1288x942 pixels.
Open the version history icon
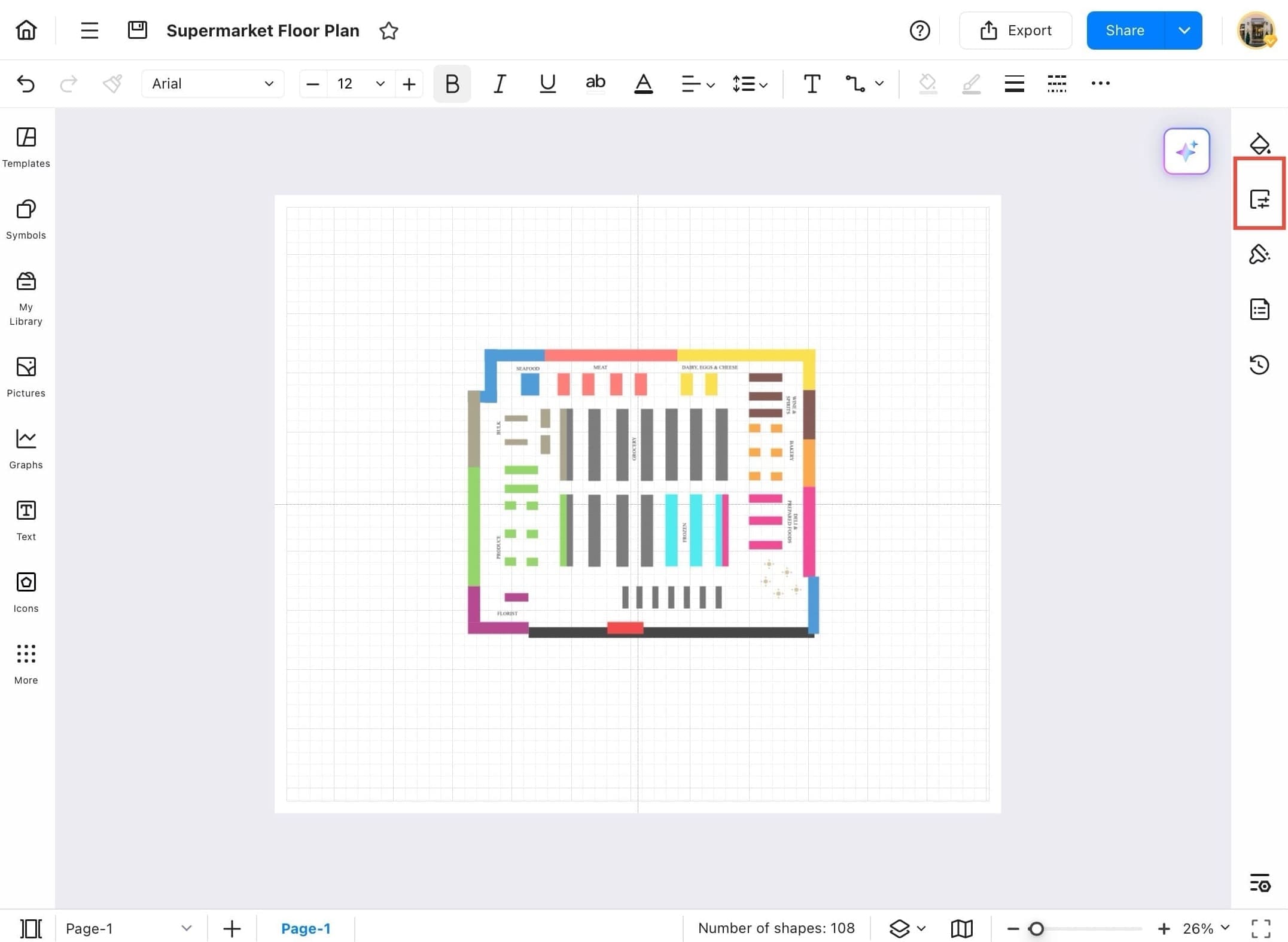[1259, 364]
